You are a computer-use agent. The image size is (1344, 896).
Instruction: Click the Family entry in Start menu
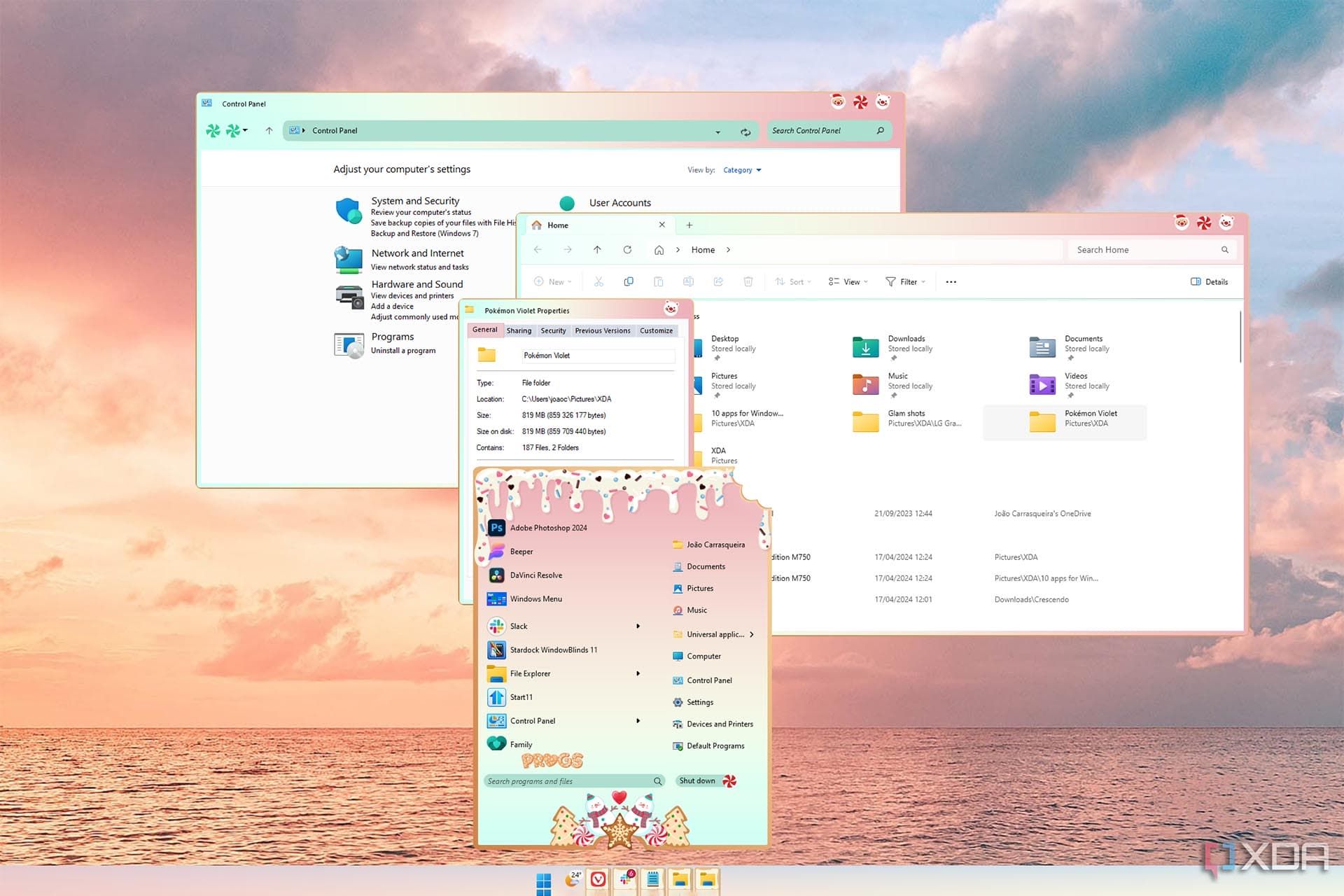(x=520, y=744)
